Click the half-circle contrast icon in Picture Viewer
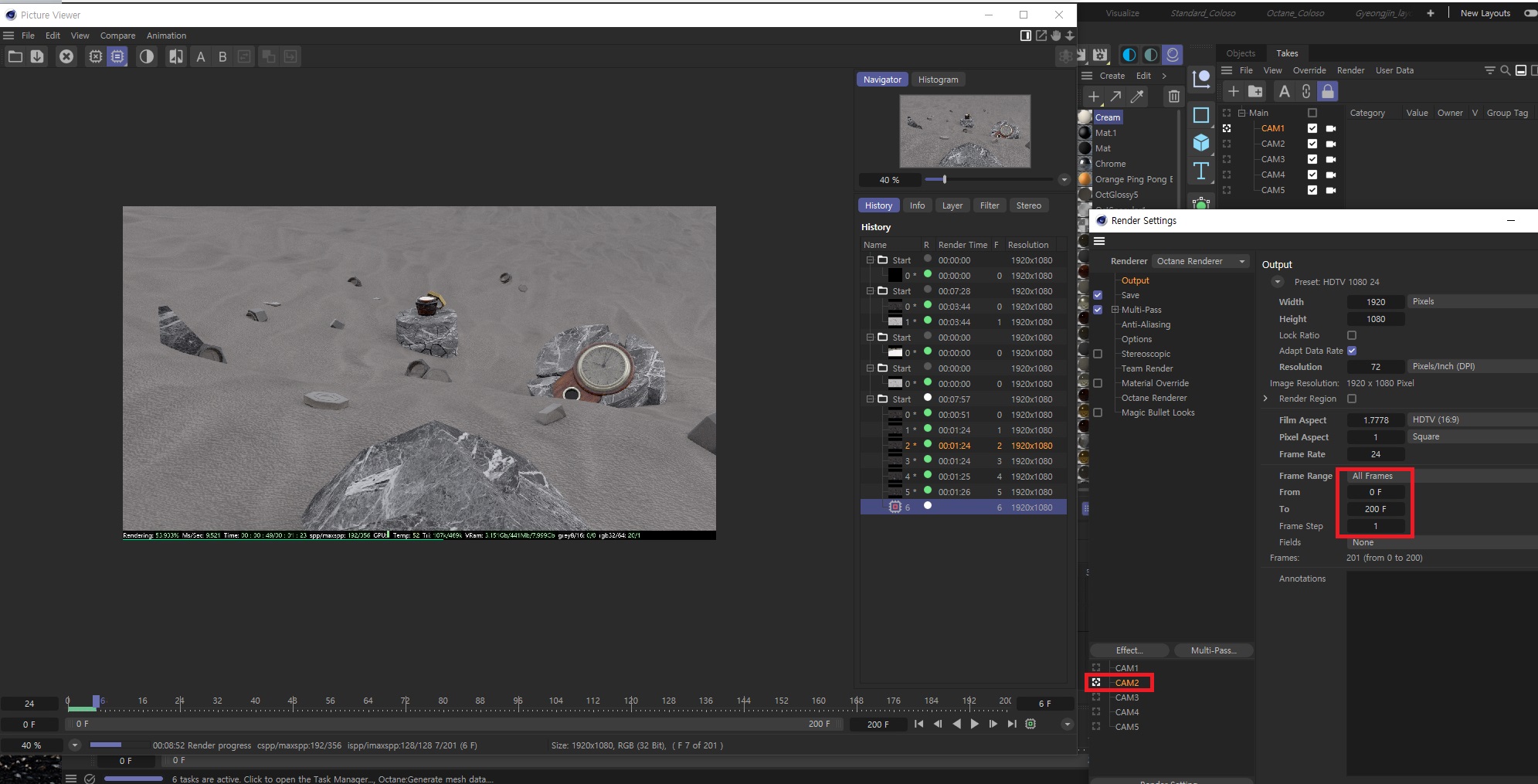 (146, 56)
